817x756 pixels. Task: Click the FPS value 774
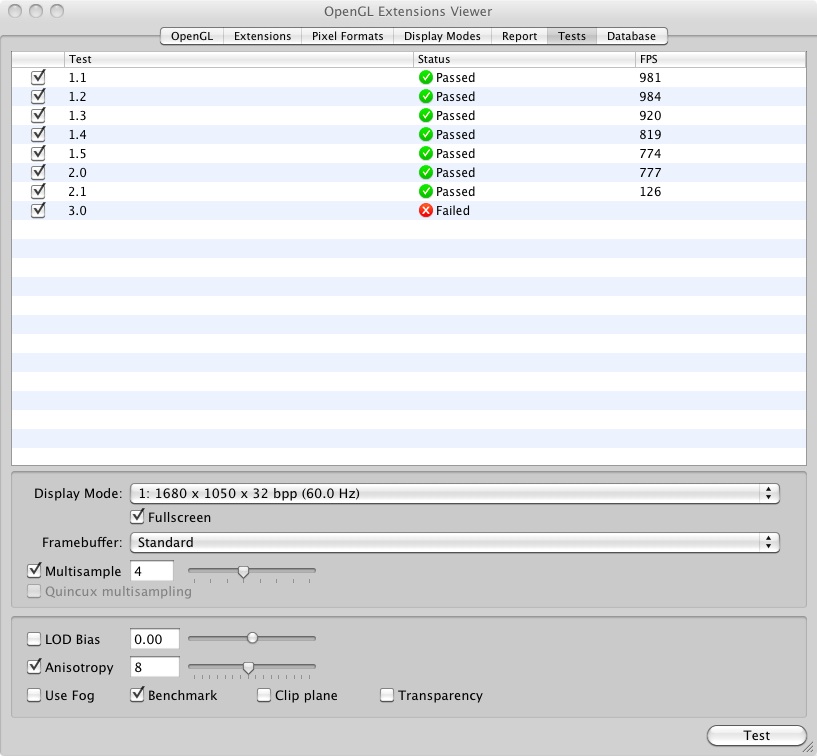click(650, 154)
